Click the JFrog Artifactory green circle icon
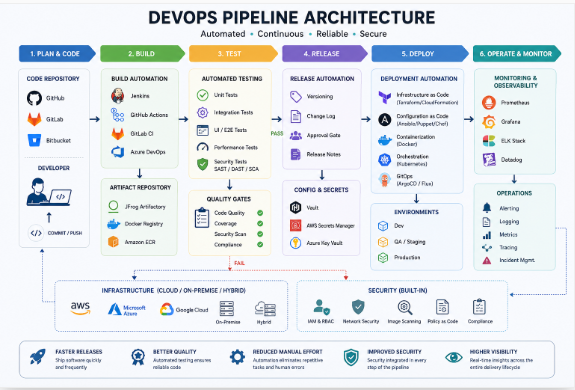575x390 pixels. pyautogui.click(x=113, y=206)
